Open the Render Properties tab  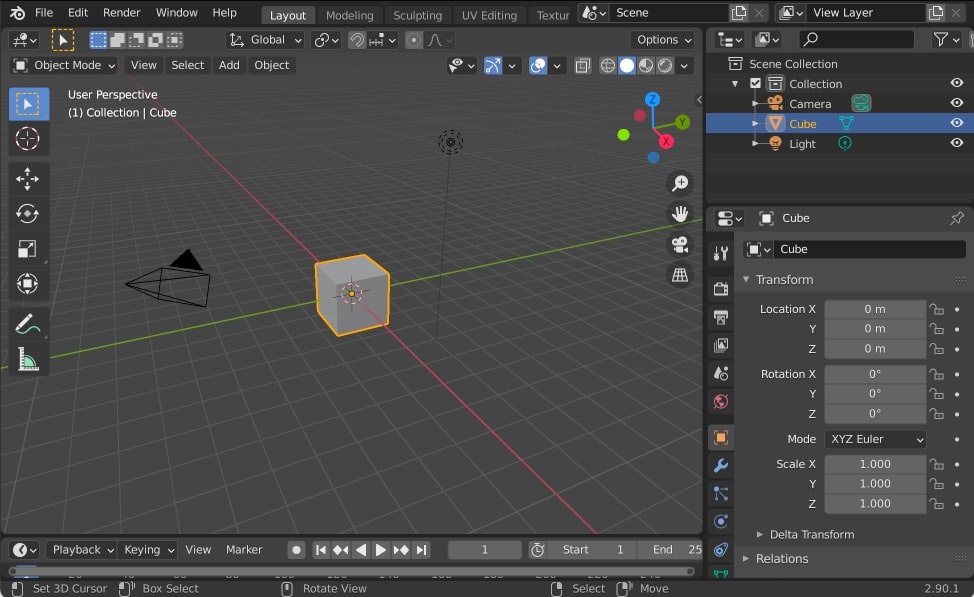(720, 288)
